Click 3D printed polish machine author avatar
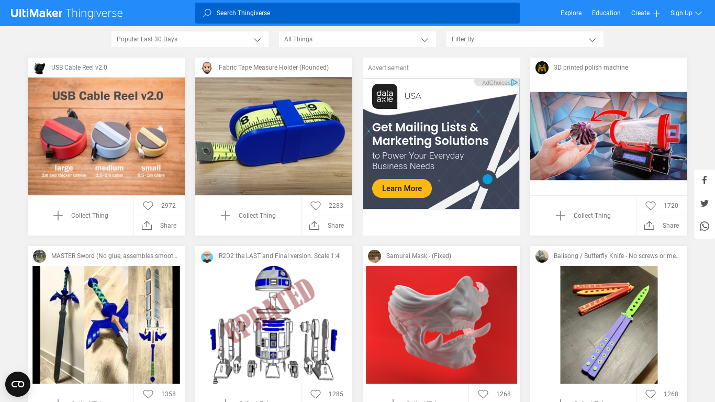This screenshot has width=715, height=402. [x=542, y=68]
